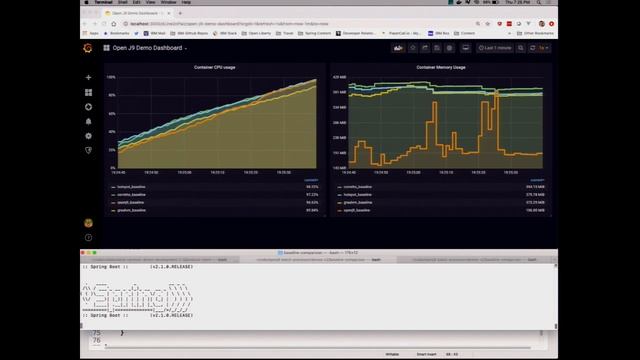Open the Apple menu
640x360 pixels.
[86, 2]
